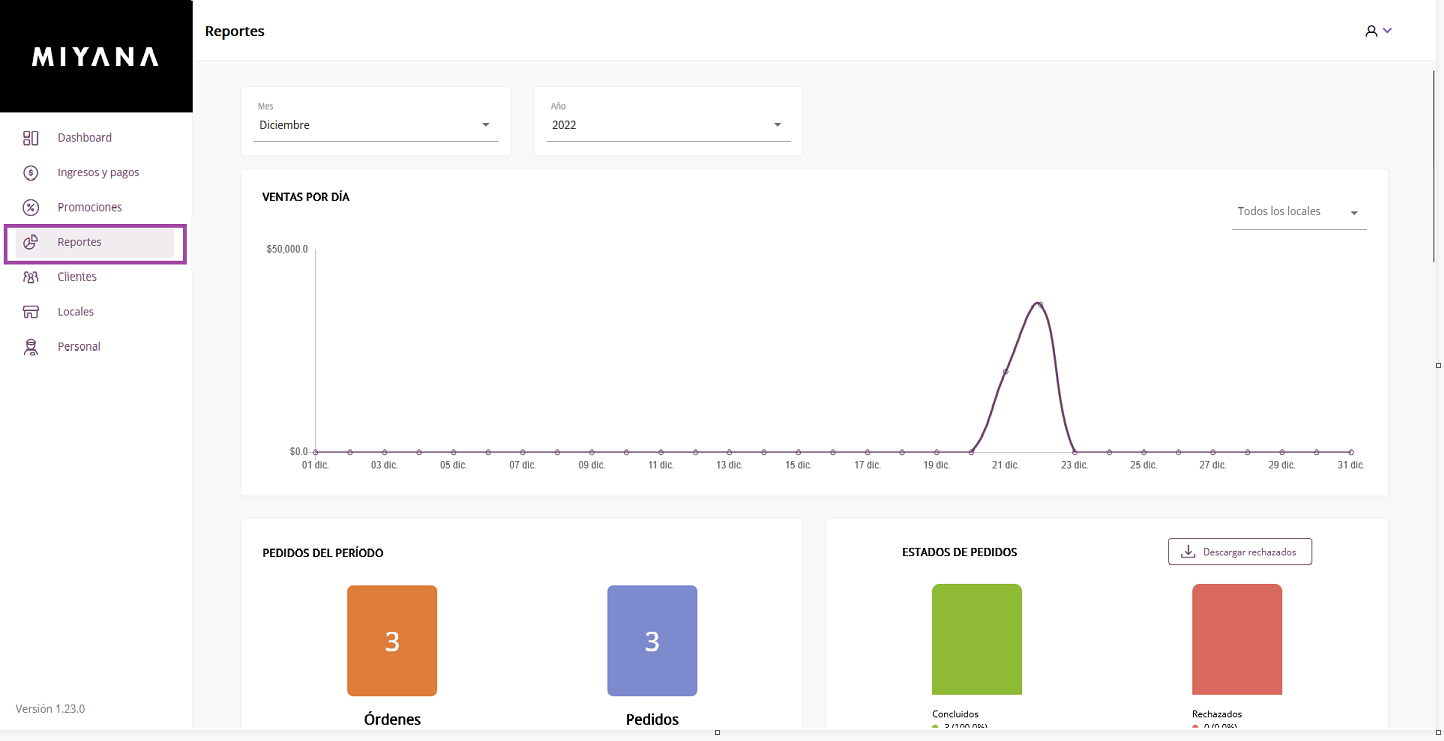Screen dimensions: 1444x741
Task: Click the Mes dropdown arrow
Action: 486,125
